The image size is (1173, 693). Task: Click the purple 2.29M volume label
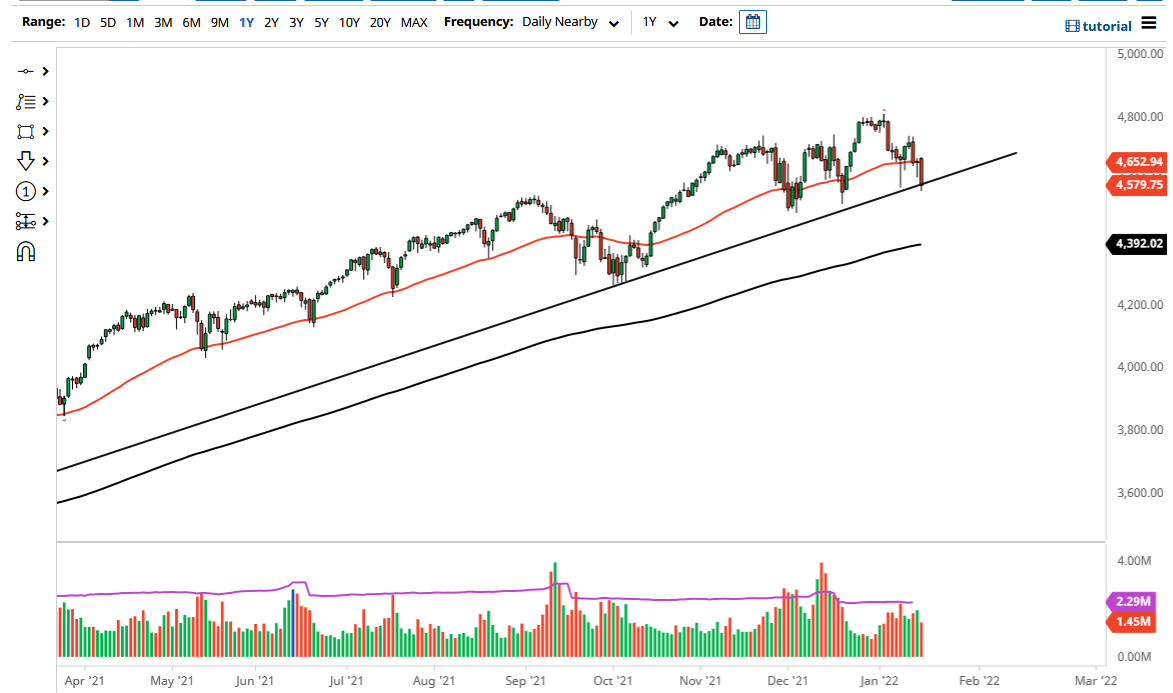pos(1135,602)
